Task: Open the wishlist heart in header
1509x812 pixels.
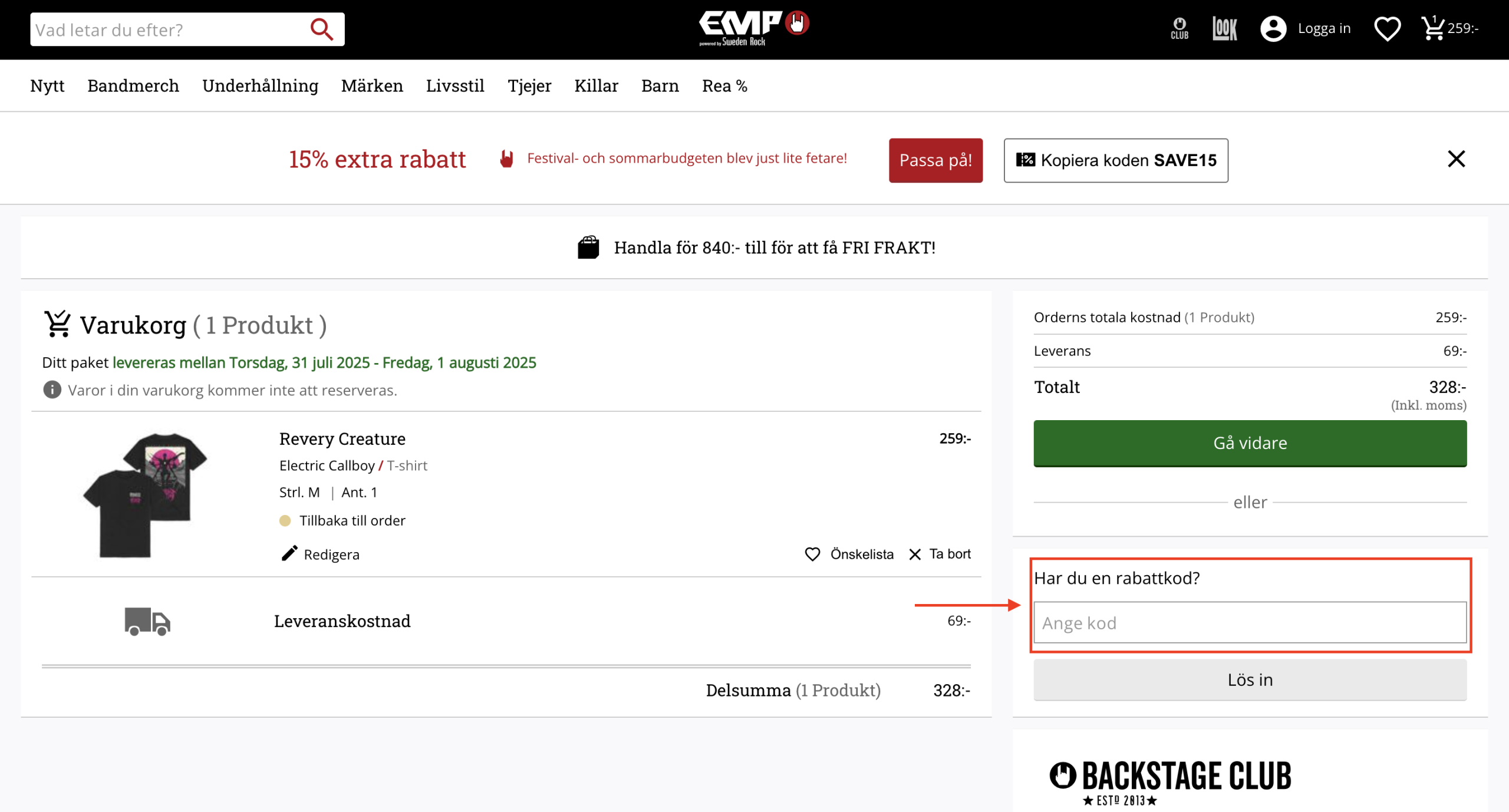Action: click(x=1387, y=28)
